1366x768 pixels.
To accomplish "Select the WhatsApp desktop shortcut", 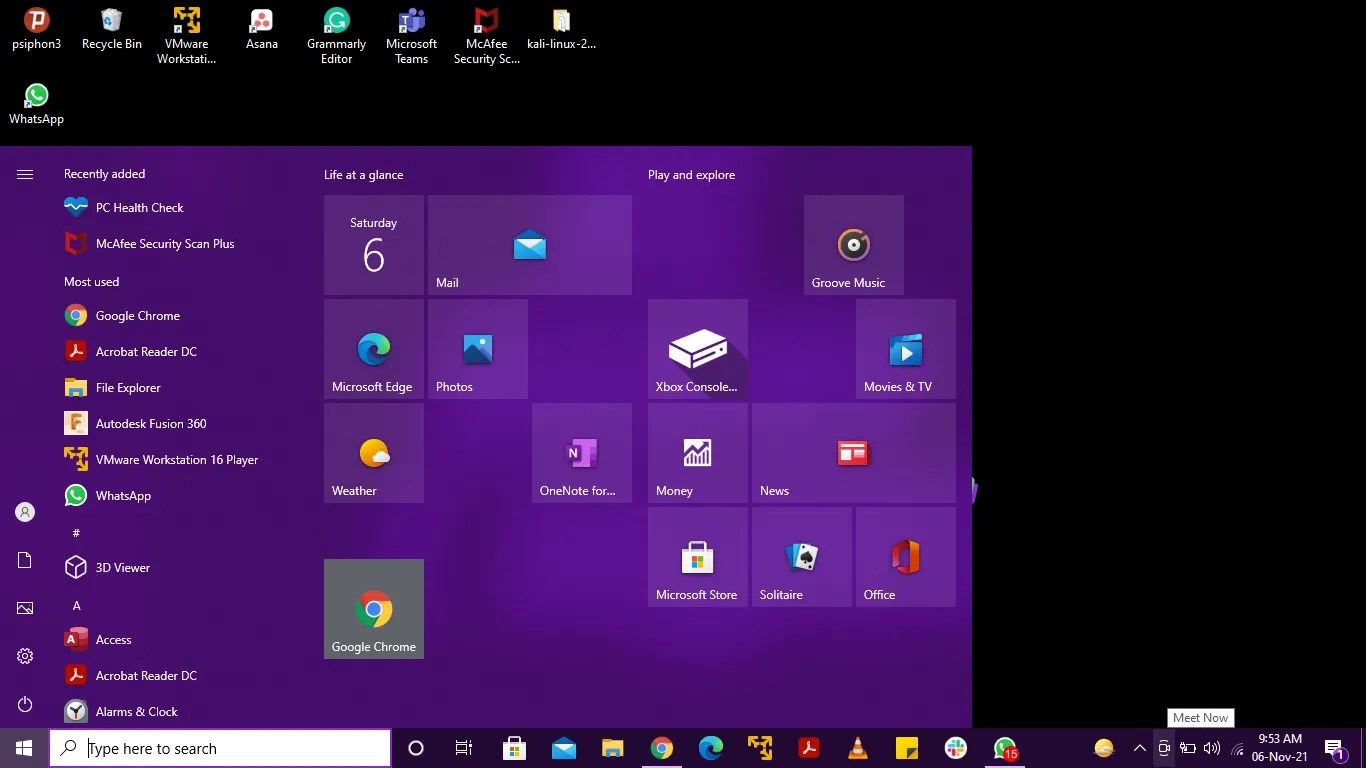I will 37,104.
